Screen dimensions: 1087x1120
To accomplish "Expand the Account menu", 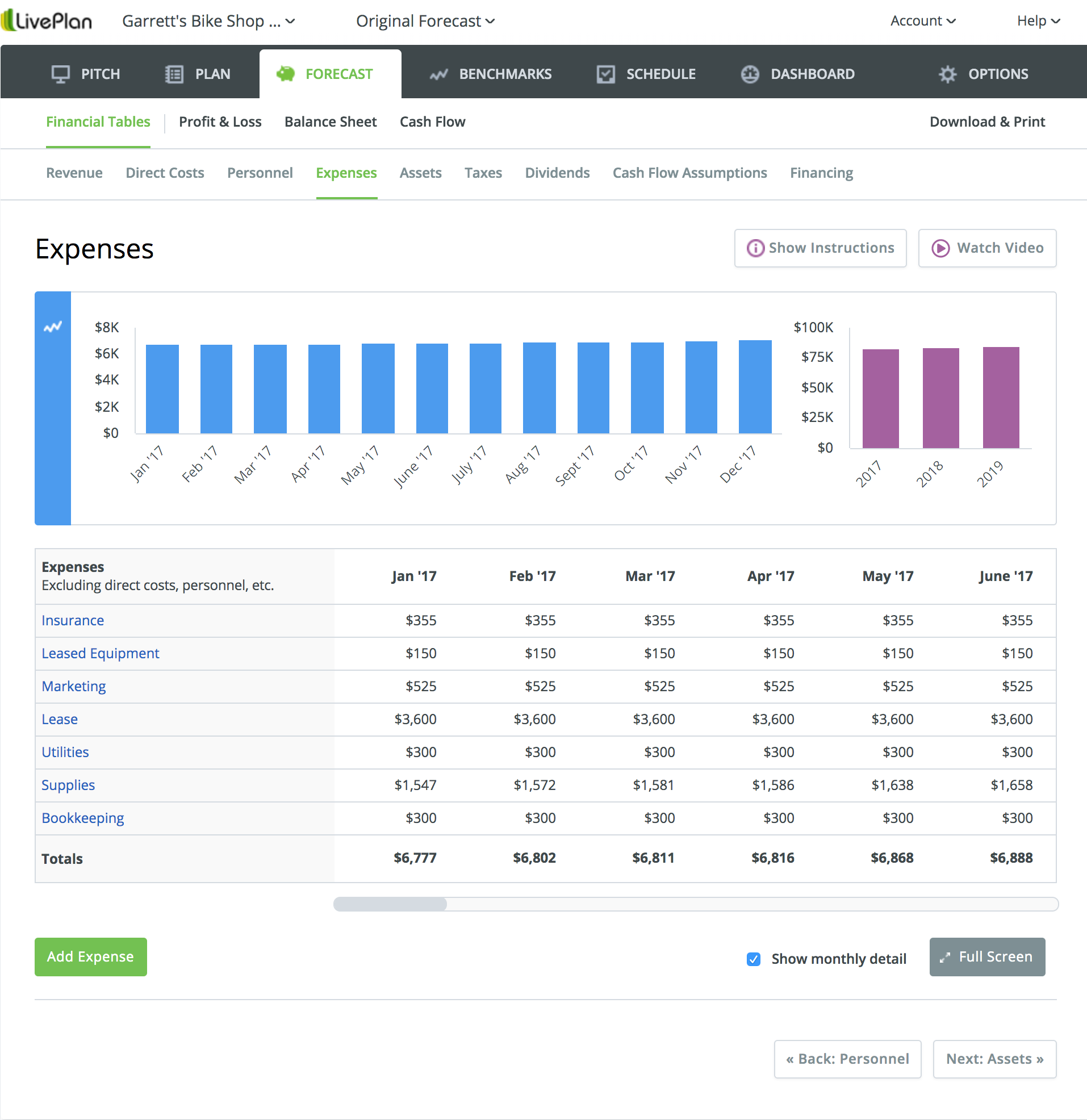I will (x=922, y=20).
